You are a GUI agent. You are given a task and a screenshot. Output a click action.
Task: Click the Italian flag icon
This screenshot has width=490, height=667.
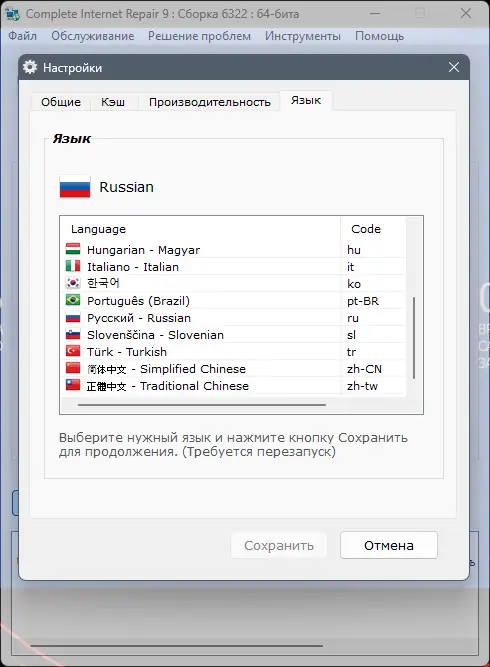(73, 266)
